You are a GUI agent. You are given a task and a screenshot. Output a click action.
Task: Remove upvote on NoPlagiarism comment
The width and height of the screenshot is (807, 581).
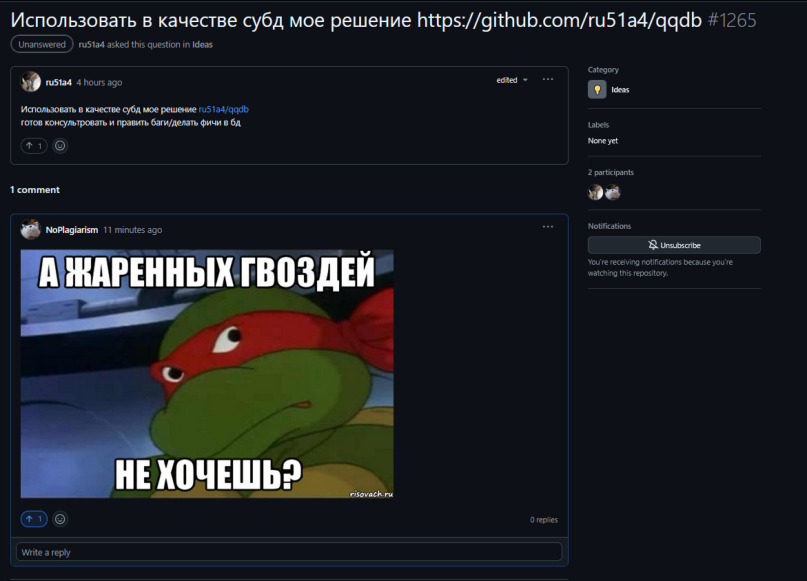point(34,519)
